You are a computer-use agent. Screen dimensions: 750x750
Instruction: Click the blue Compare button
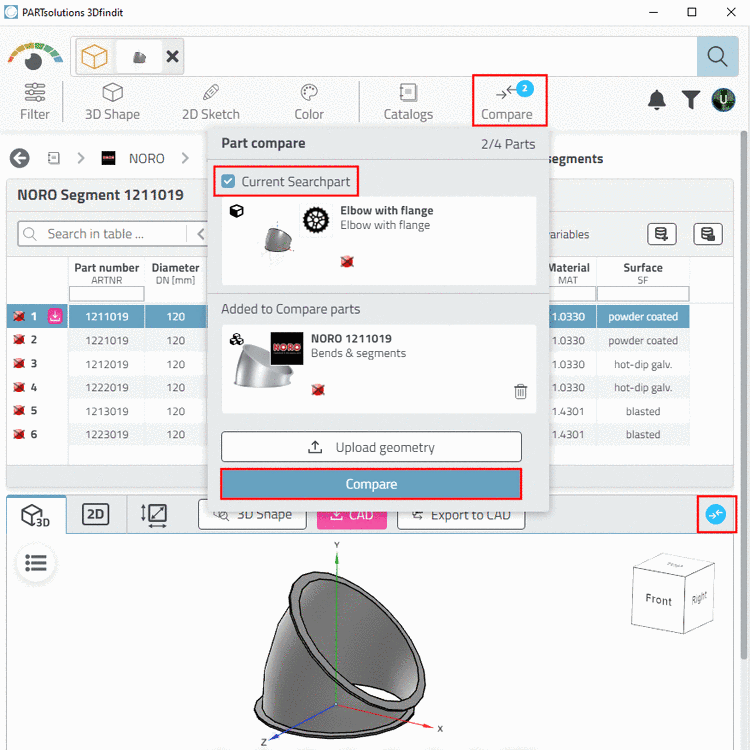(371, 484)
